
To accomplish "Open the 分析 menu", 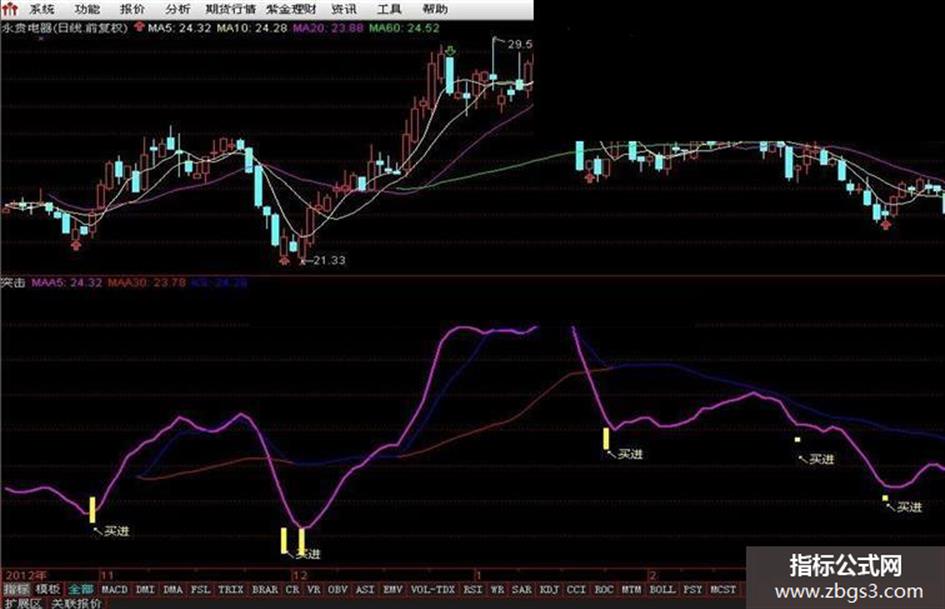I will click(177, 9).
